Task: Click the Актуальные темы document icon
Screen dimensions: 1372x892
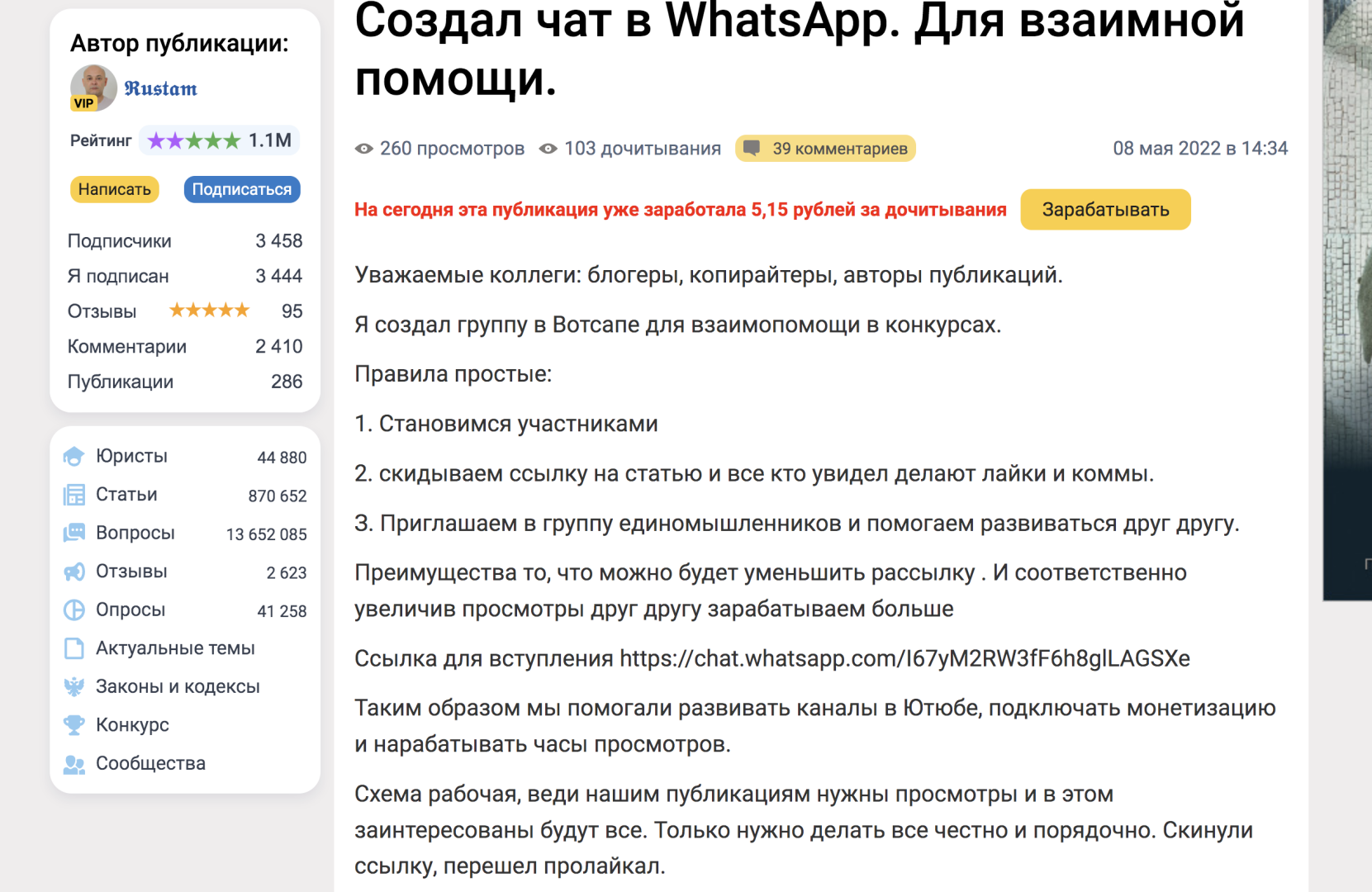Action: pos(74,648)
